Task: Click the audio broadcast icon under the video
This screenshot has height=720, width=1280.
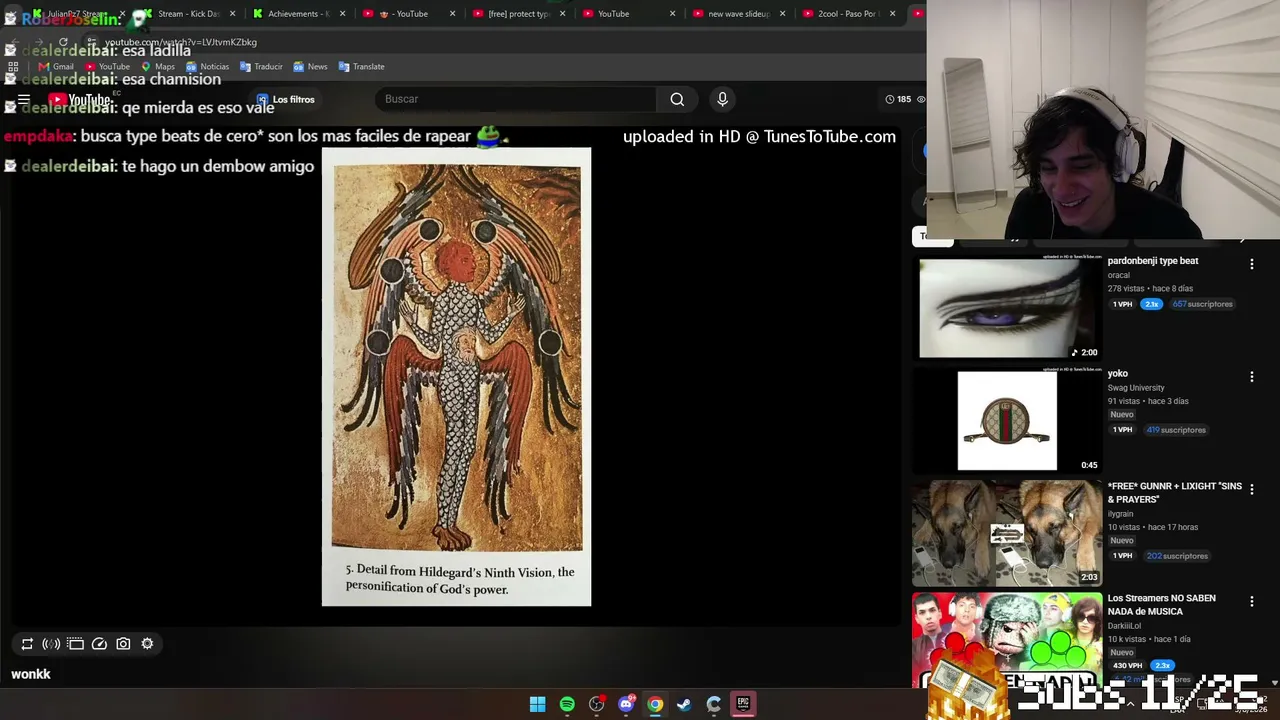Action: 51,644
